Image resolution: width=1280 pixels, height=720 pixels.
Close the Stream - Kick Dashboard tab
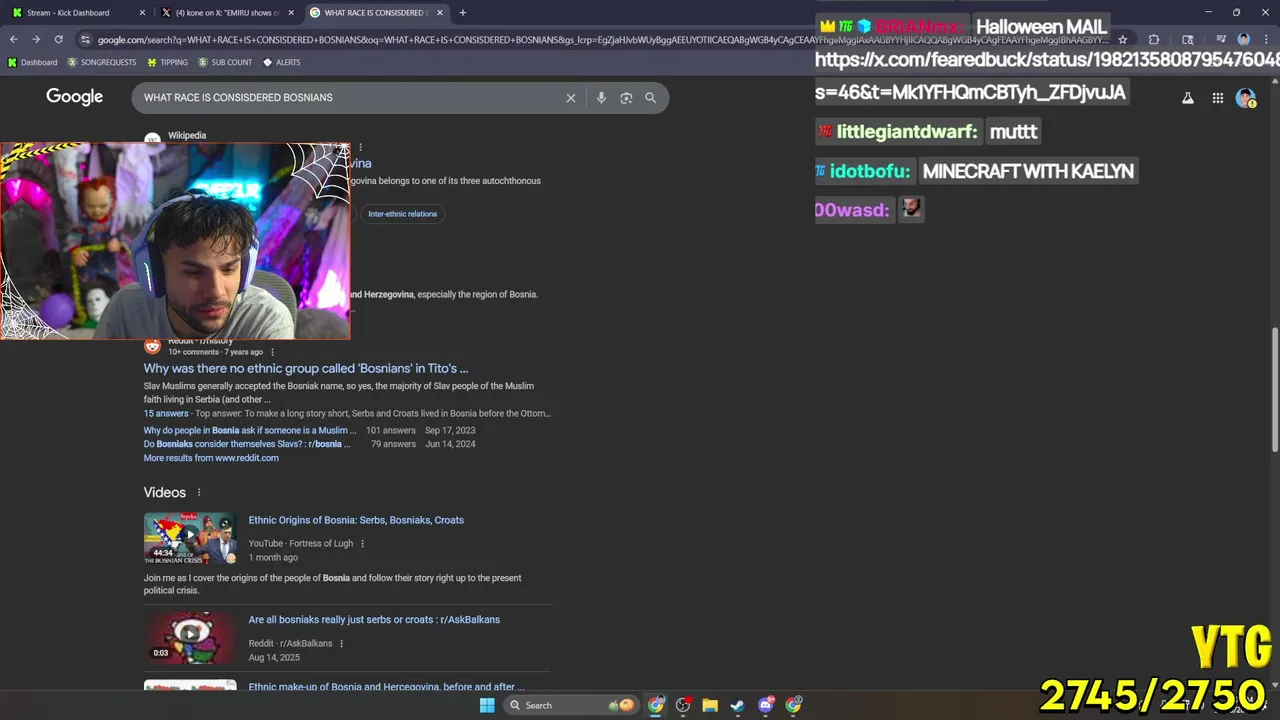pos(141,13)
